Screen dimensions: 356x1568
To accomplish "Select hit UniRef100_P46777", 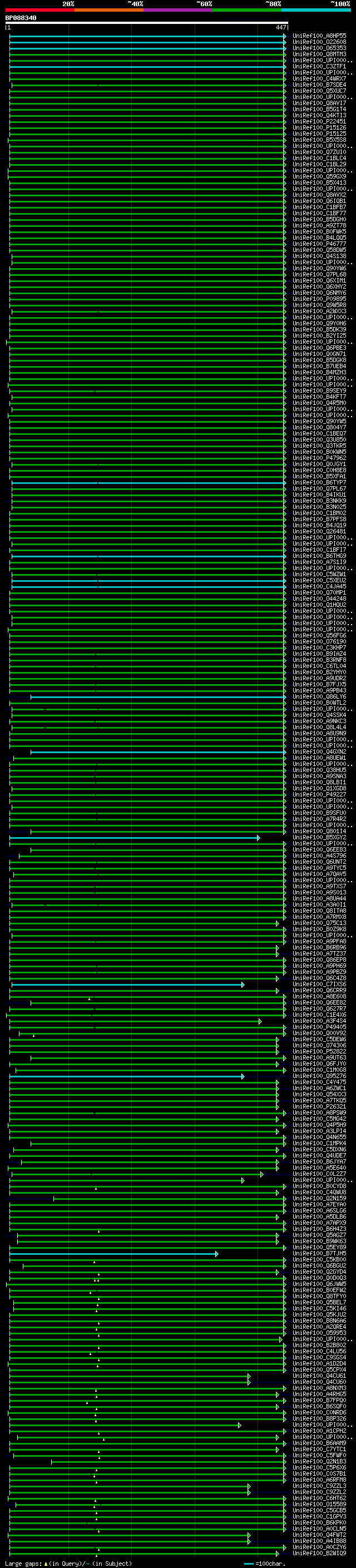I will [x=319, y=244].
